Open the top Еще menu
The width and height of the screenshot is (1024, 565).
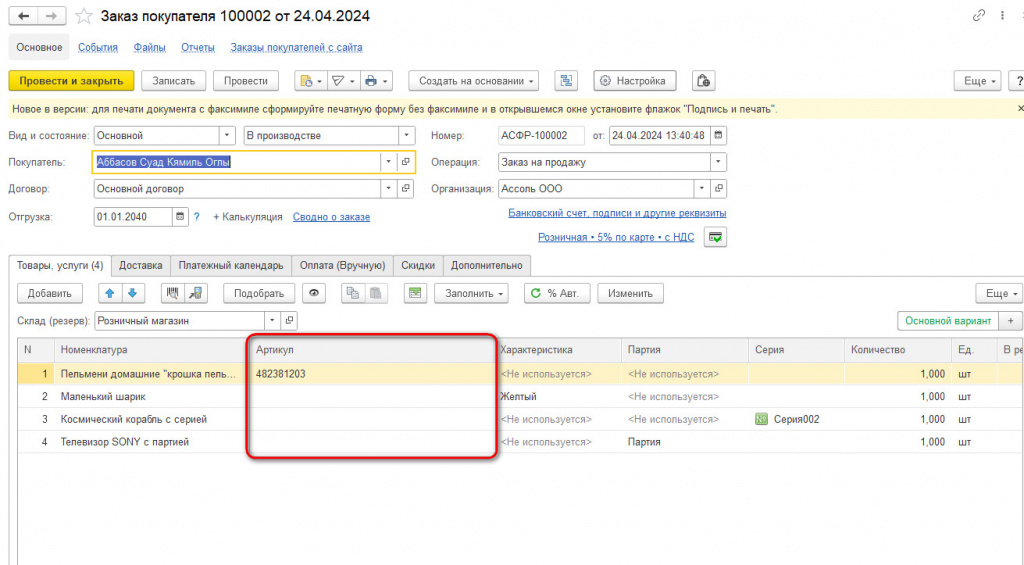[x=977, y=81]
